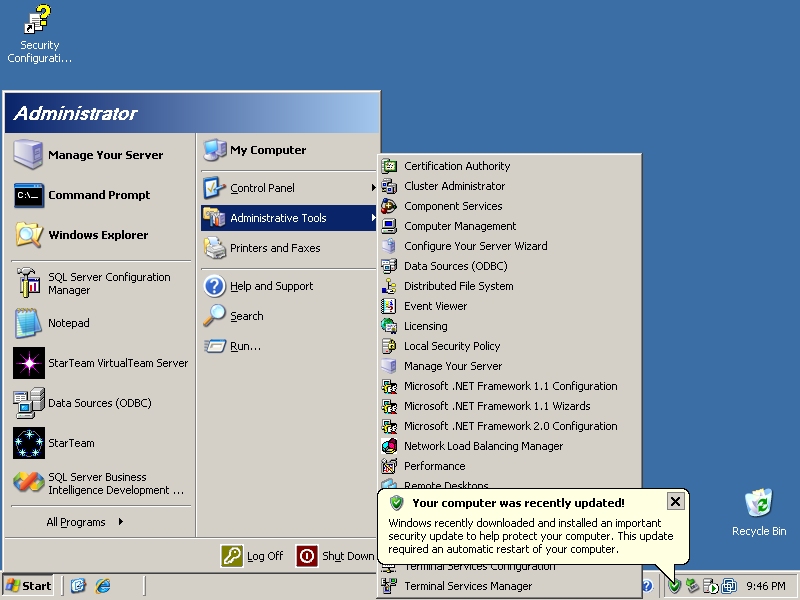Open Security Configuration desktop shortcut icon
This screenshot has width=800, height=600.
click(x=39, y=20)
